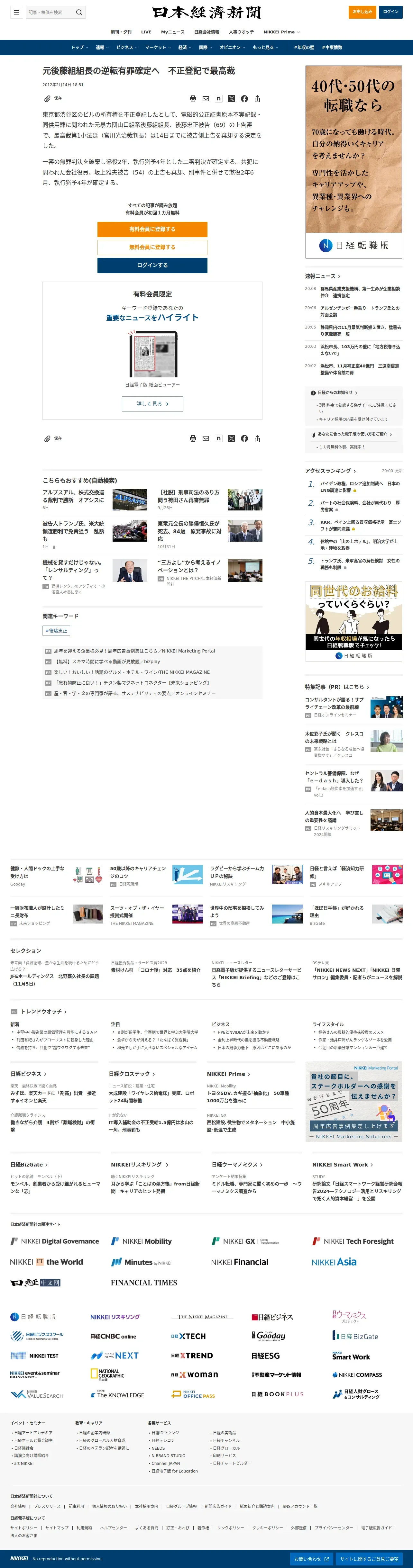Viewport: 413px width, 1568px height.
Task: Open the 日経 中文网 logo link
Action: (35, 1283)
